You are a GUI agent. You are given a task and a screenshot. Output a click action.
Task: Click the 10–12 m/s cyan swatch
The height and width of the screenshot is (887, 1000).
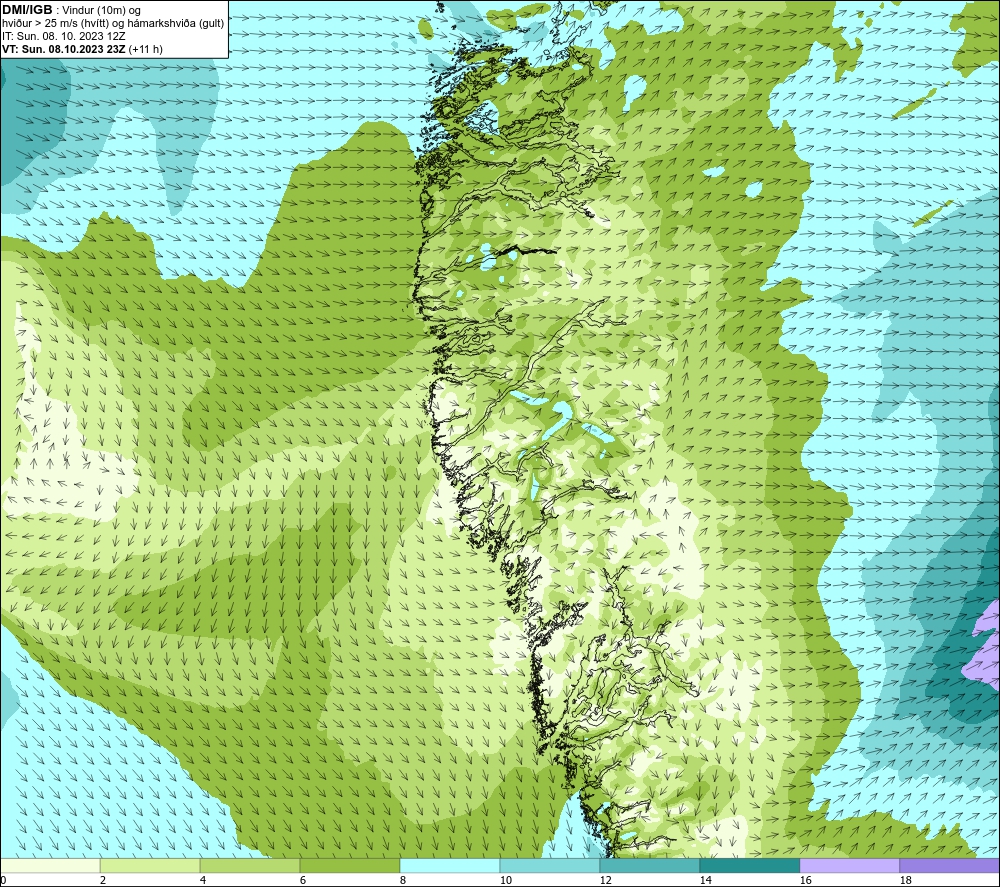[x=550, y=865]
